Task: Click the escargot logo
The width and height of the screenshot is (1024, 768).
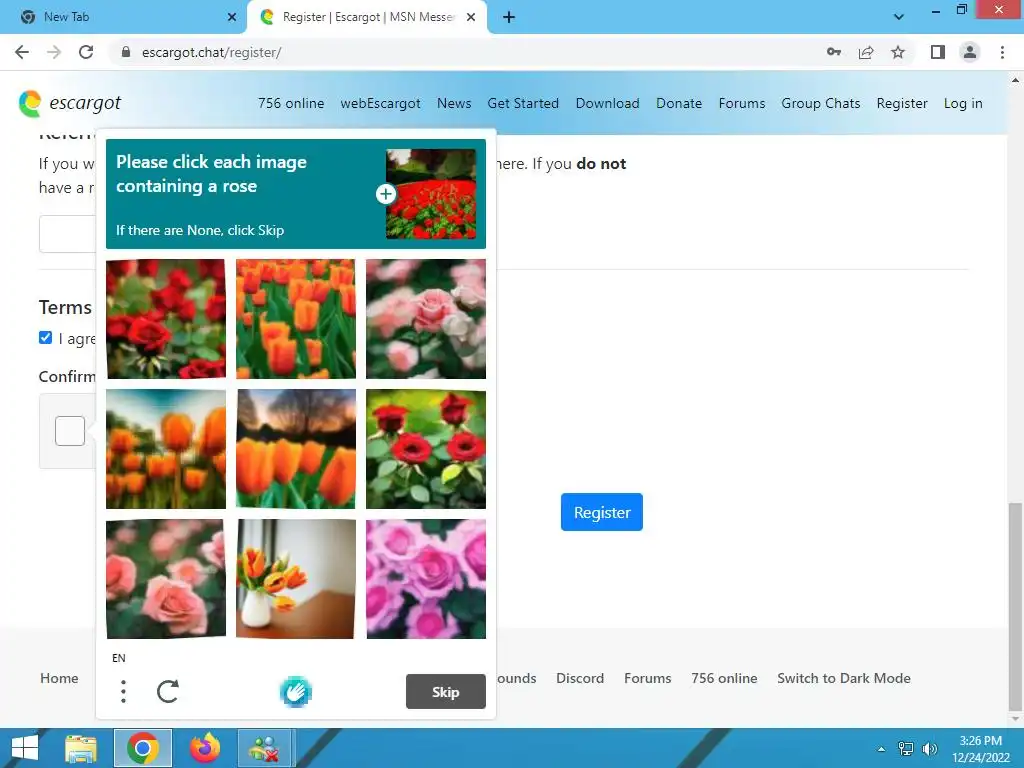Action: [70, 103]
